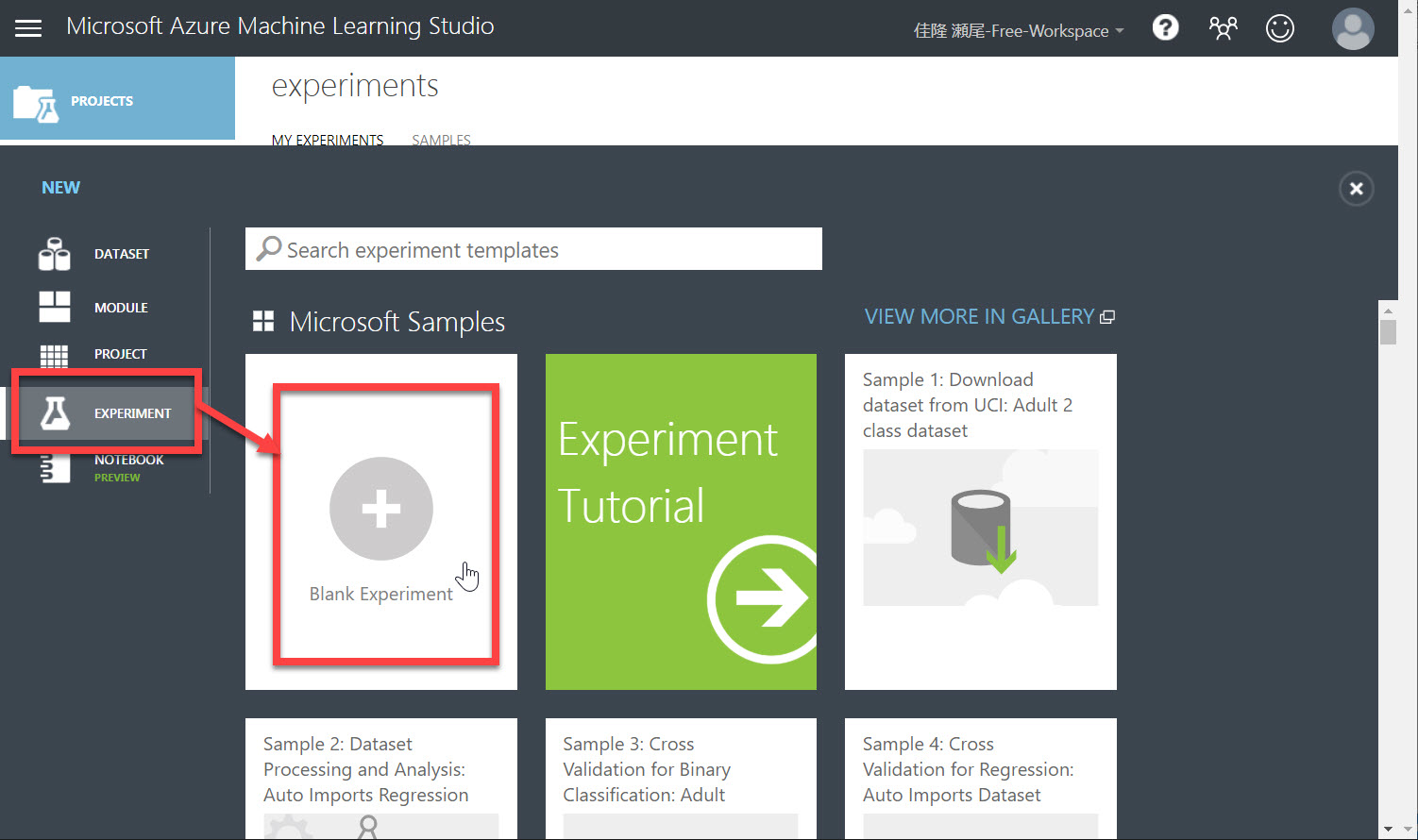The width and height of the screenshot is (1418, 840).
Task: Expand the Free-Workspace dropdown
Action: (x=1019, y=30)
